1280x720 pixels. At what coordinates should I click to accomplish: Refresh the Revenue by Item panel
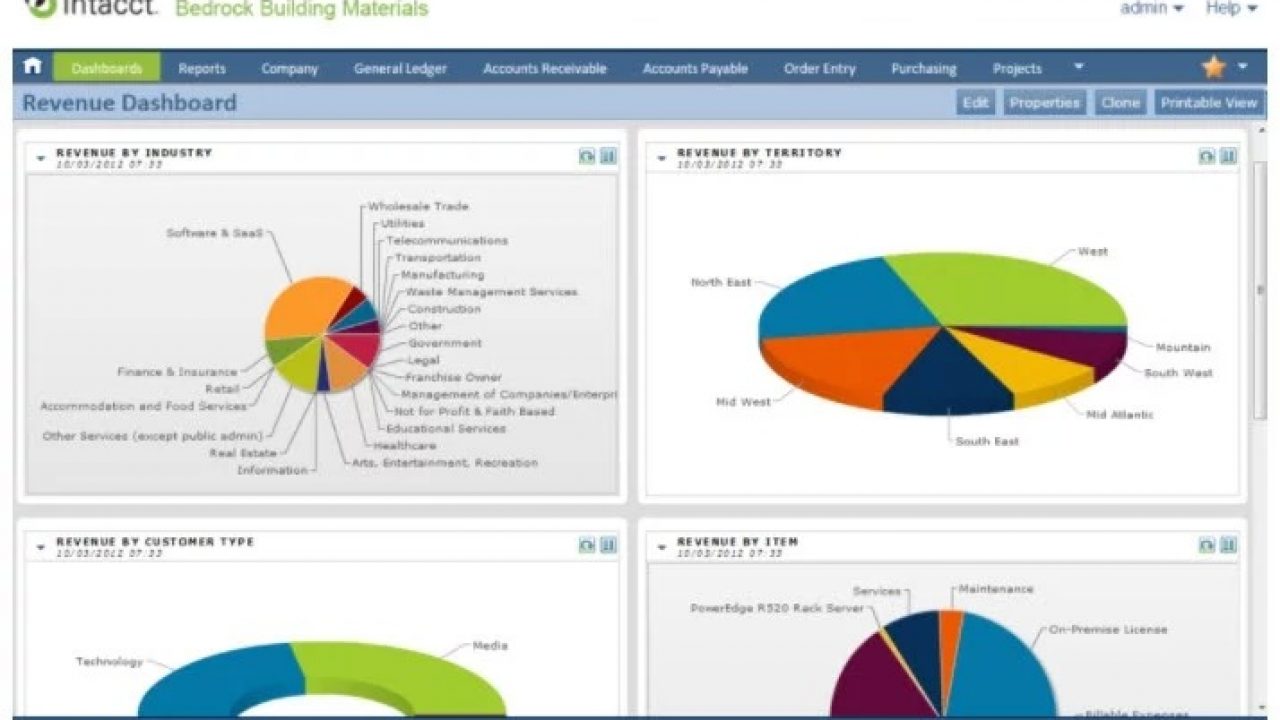pos(1207,545)
